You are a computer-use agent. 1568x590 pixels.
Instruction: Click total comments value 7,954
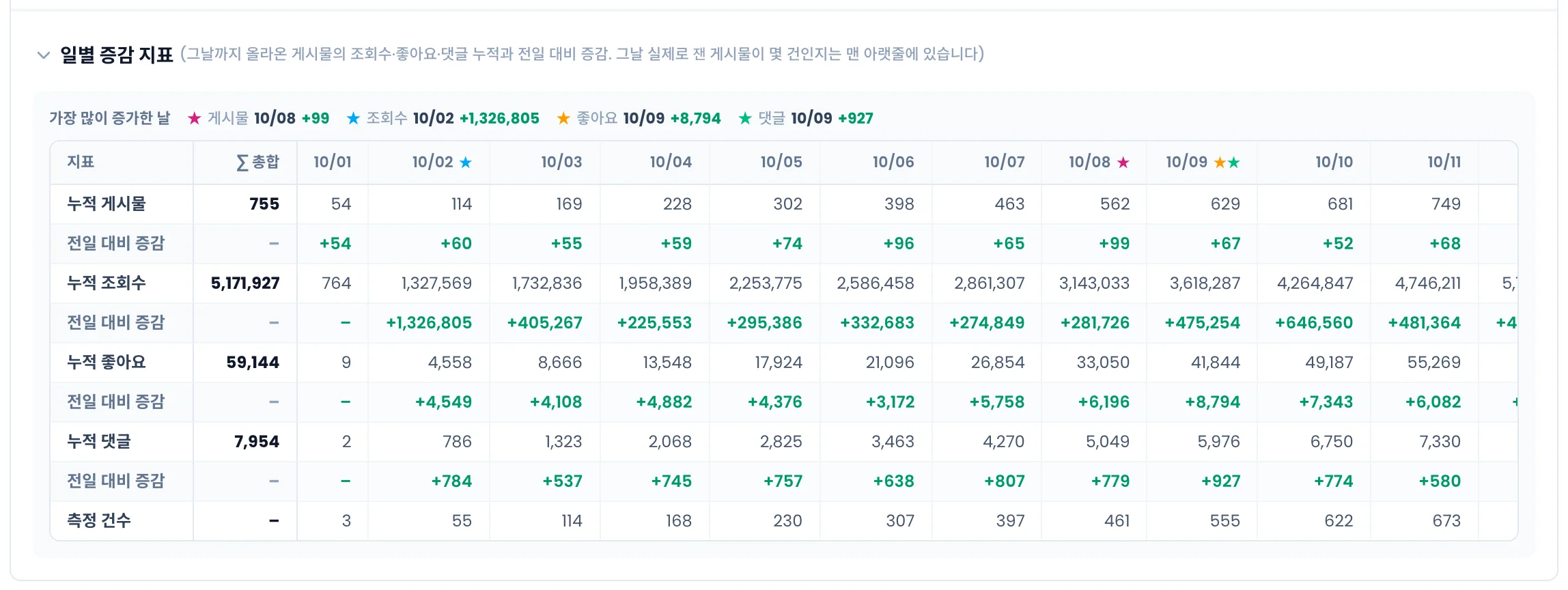[257, 441]
